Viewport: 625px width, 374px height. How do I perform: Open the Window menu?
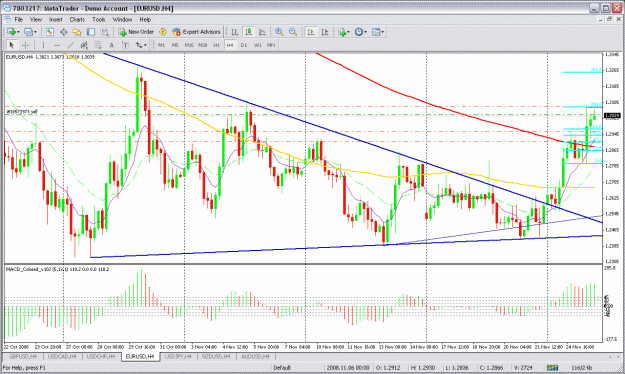(x=122, y=19)
